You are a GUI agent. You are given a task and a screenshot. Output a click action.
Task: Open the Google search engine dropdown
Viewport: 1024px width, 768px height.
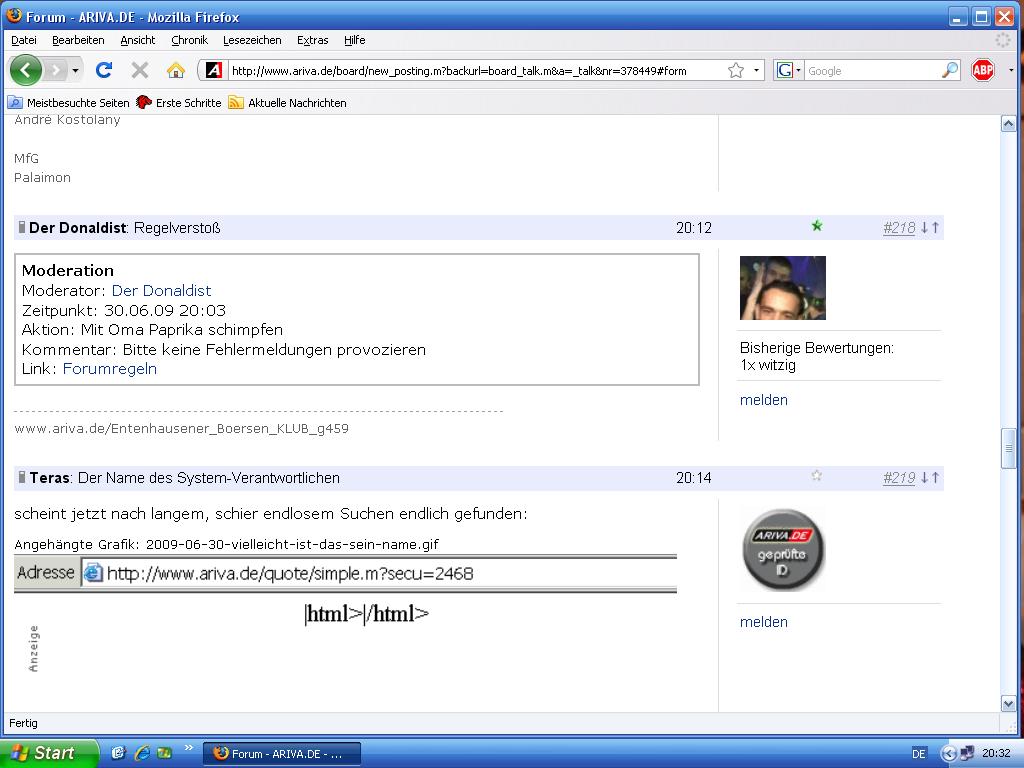click(x=788, y=70)
